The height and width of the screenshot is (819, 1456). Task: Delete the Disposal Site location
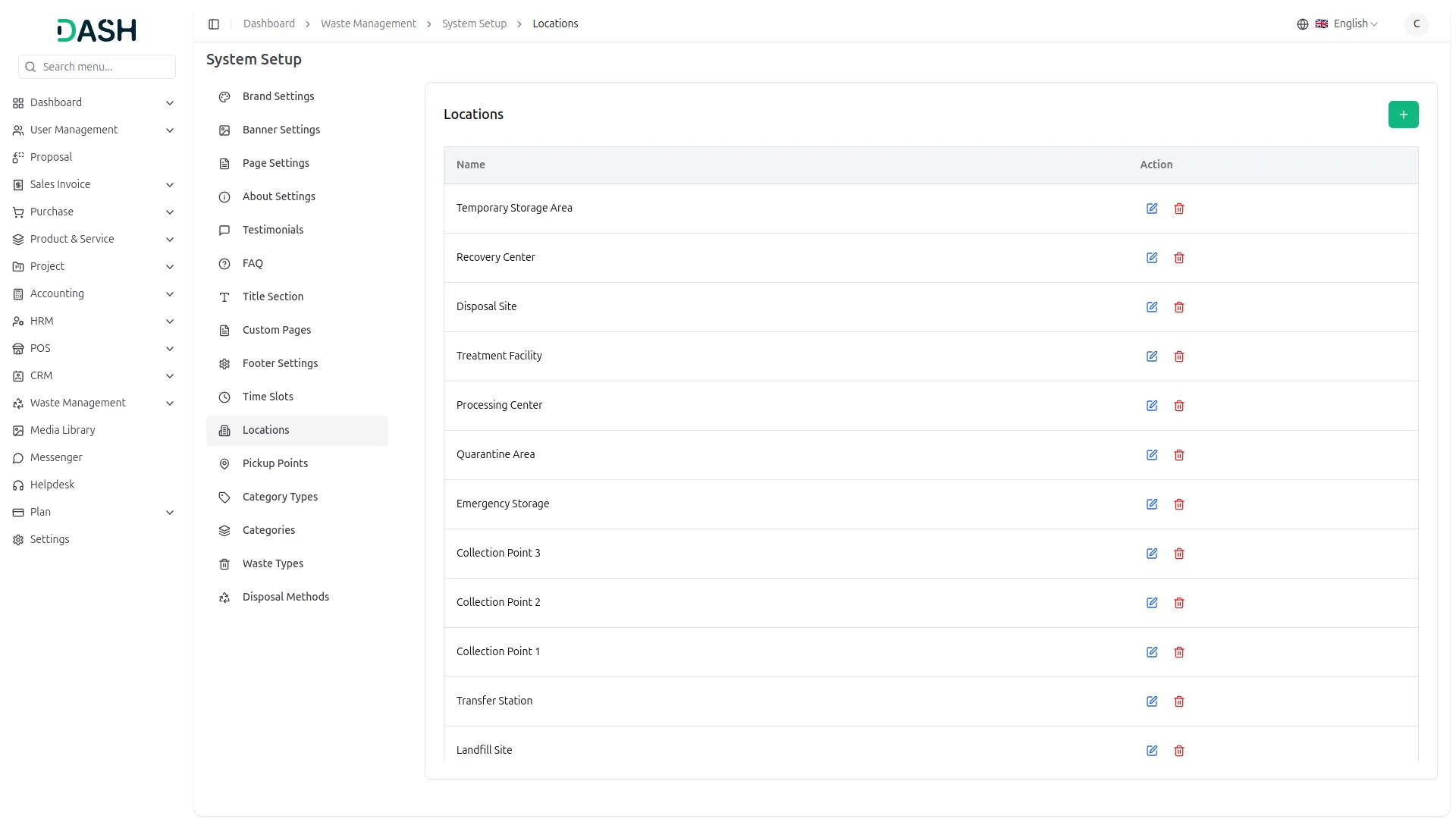point(1179,307)
